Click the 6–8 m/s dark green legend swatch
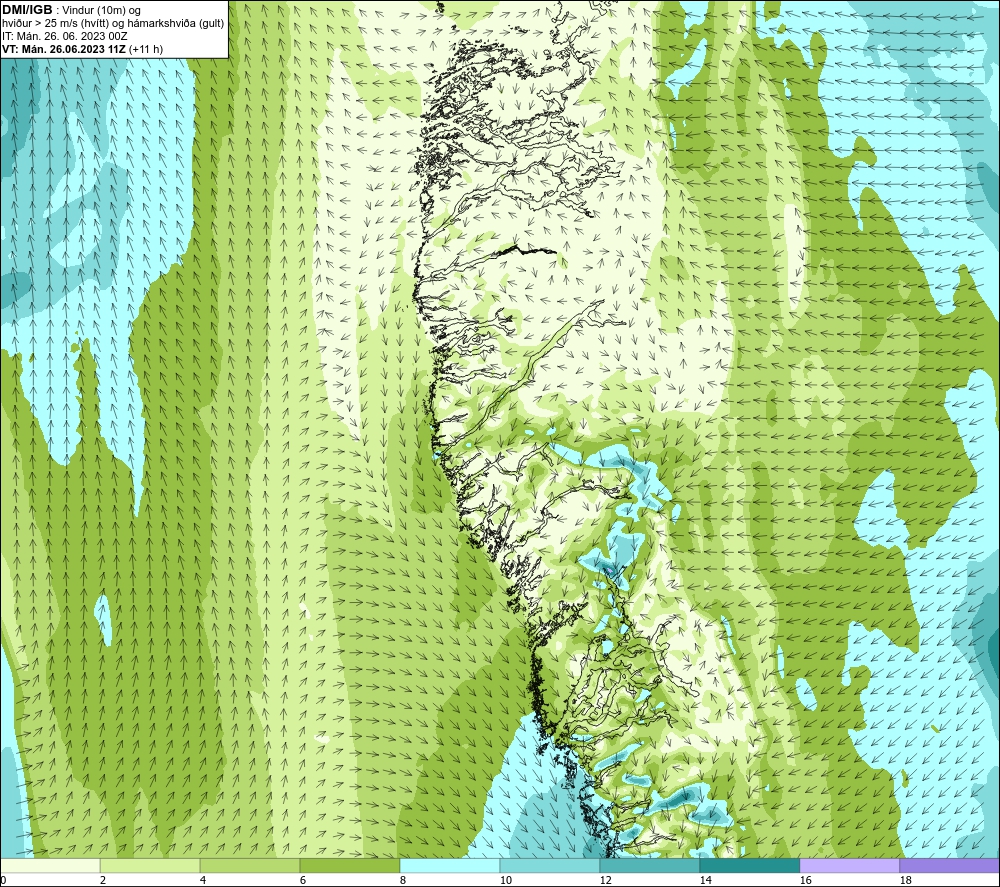1000x887 pixels. click(349, 865)
